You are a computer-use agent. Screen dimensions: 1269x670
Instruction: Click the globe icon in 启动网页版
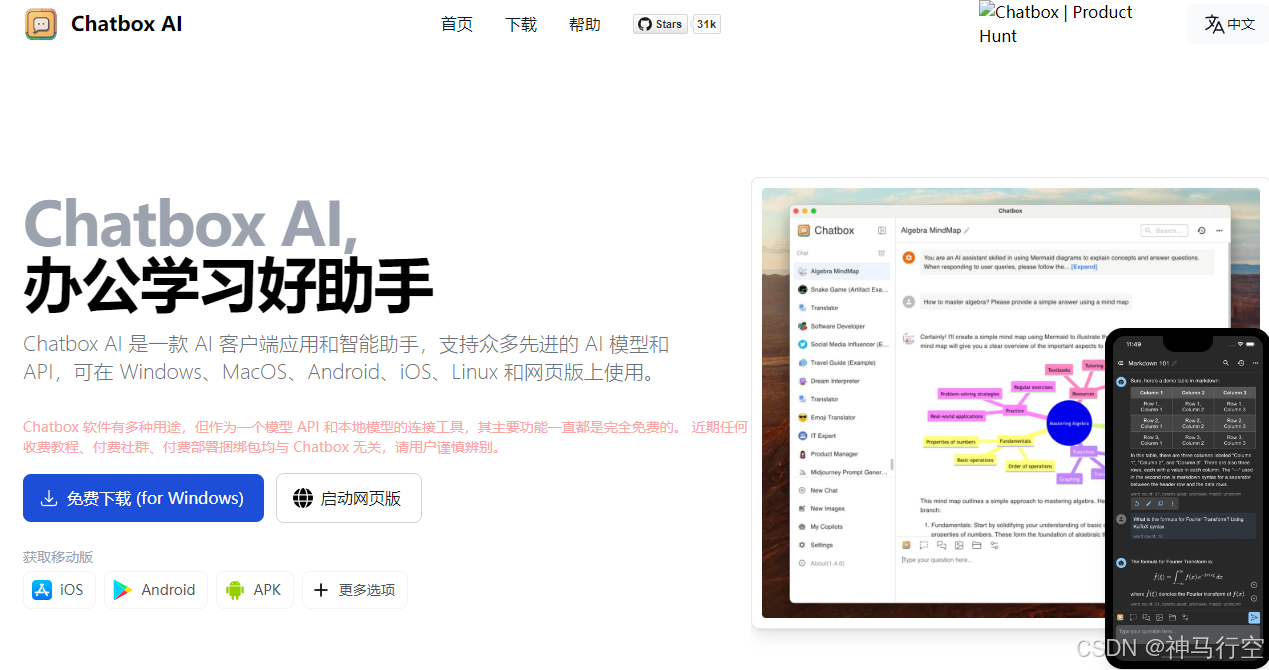coord(303,498)
